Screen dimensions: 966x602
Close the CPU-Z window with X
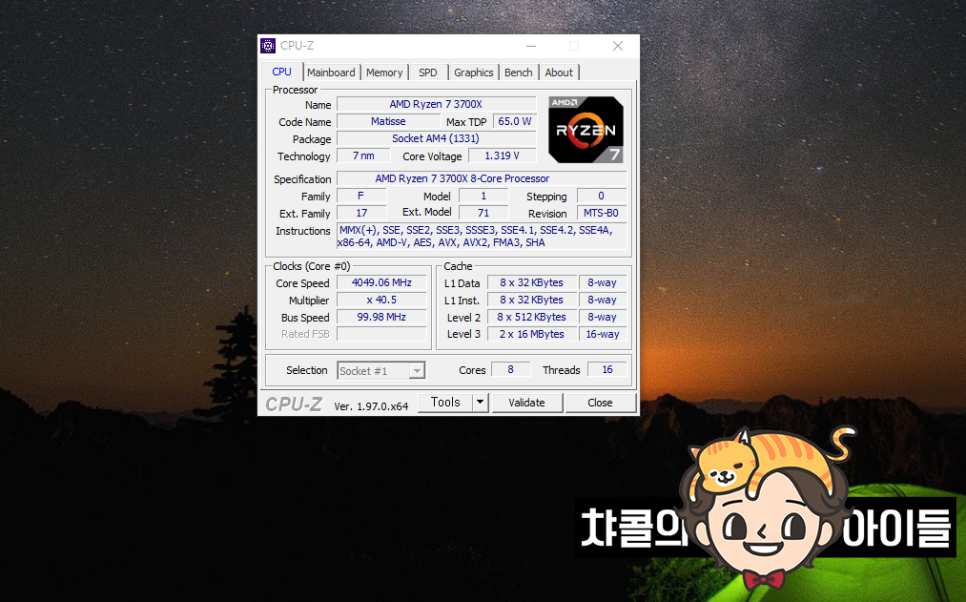point(617,46)
